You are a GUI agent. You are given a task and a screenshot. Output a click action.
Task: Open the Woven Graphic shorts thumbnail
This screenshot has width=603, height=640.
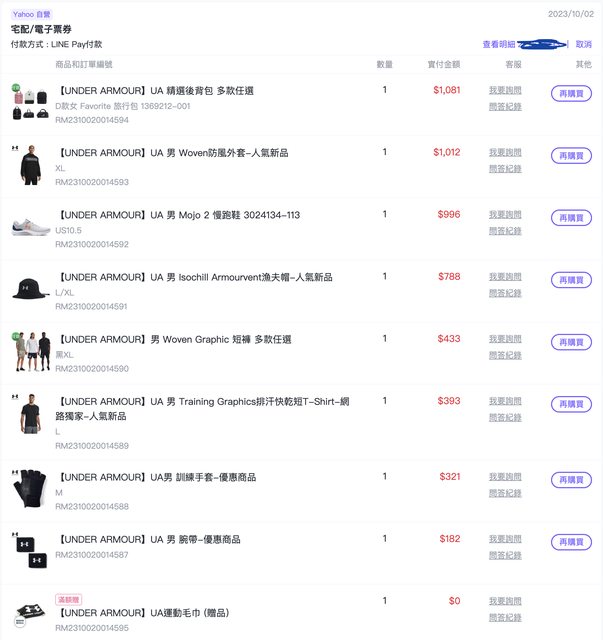click(x=30, y=351)
